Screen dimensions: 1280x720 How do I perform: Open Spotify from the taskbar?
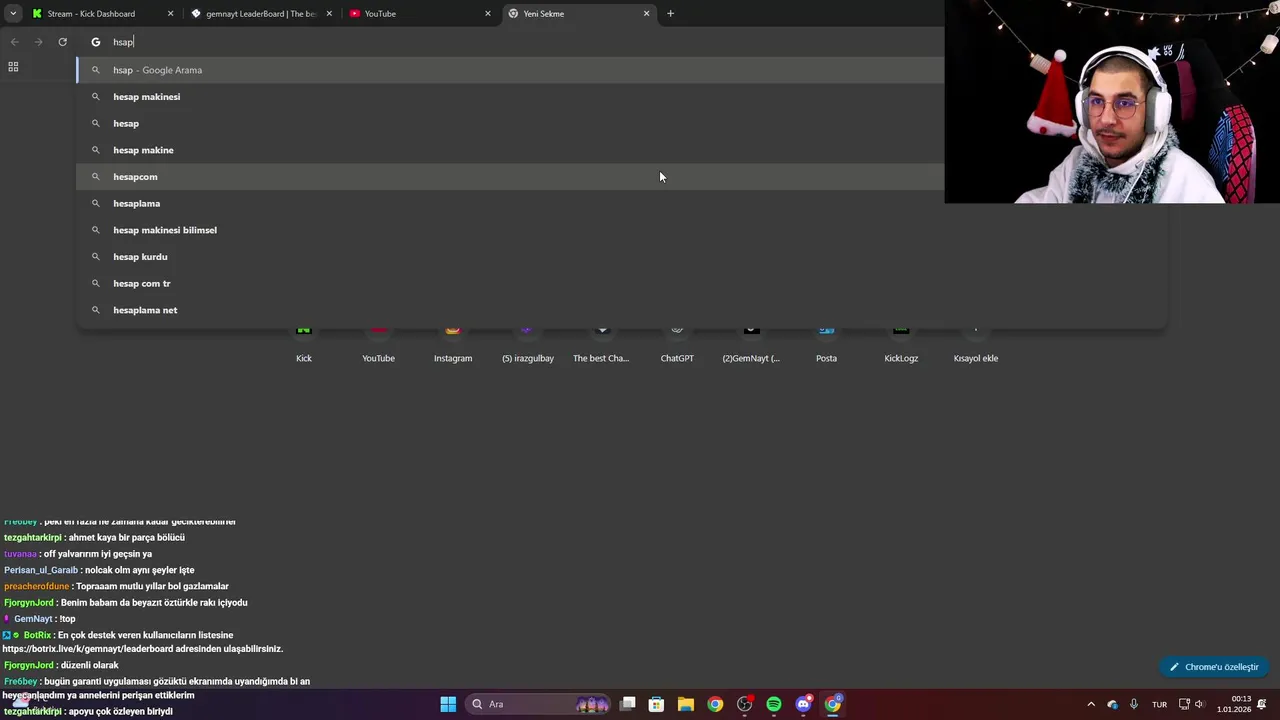774,704
